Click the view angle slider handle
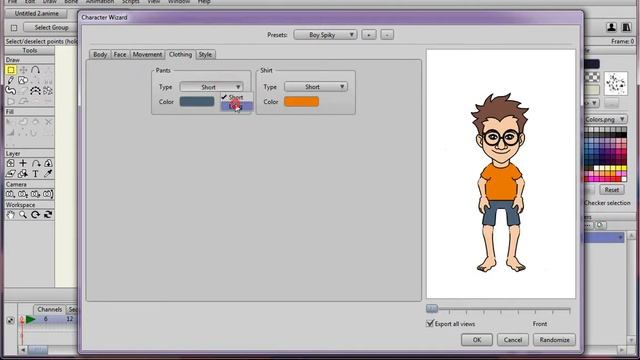 [x=432, y=309]
